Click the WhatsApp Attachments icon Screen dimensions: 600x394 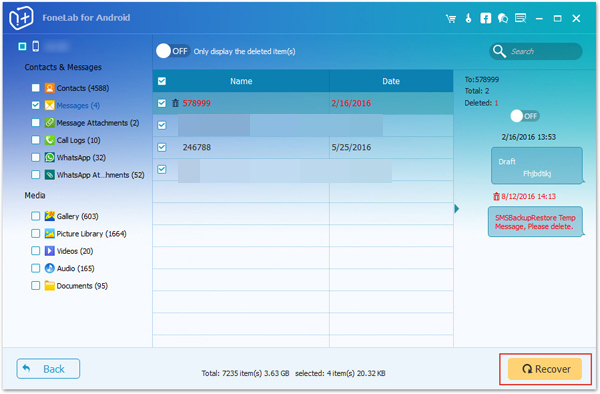(x=49, y=175)
